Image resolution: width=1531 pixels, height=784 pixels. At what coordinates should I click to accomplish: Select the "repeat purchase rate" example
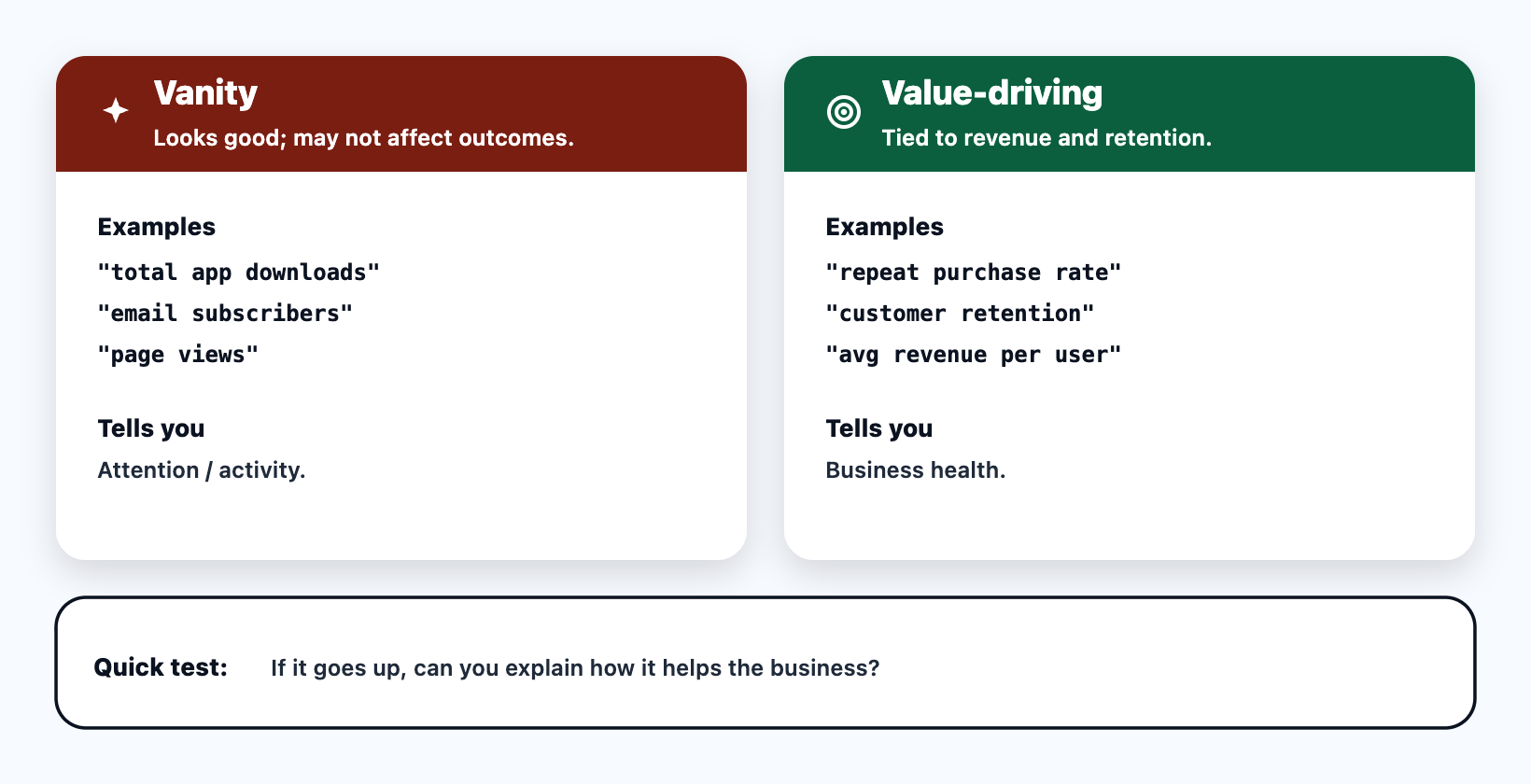(973, 273)
